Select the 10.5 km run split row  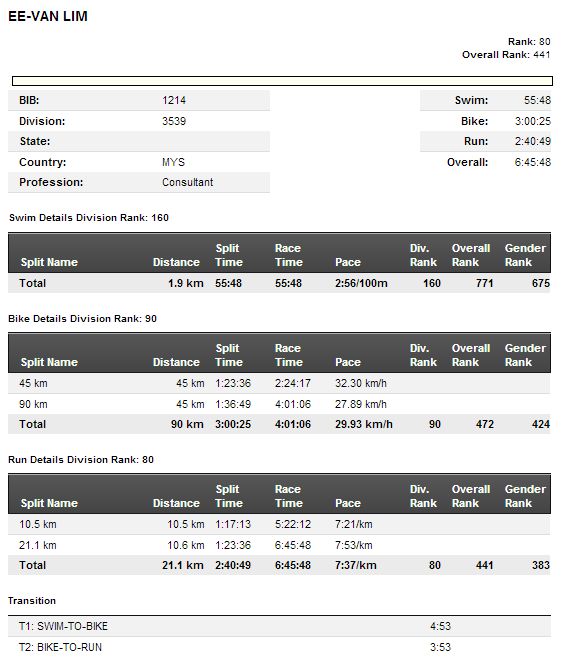click(x=279, y=524)
